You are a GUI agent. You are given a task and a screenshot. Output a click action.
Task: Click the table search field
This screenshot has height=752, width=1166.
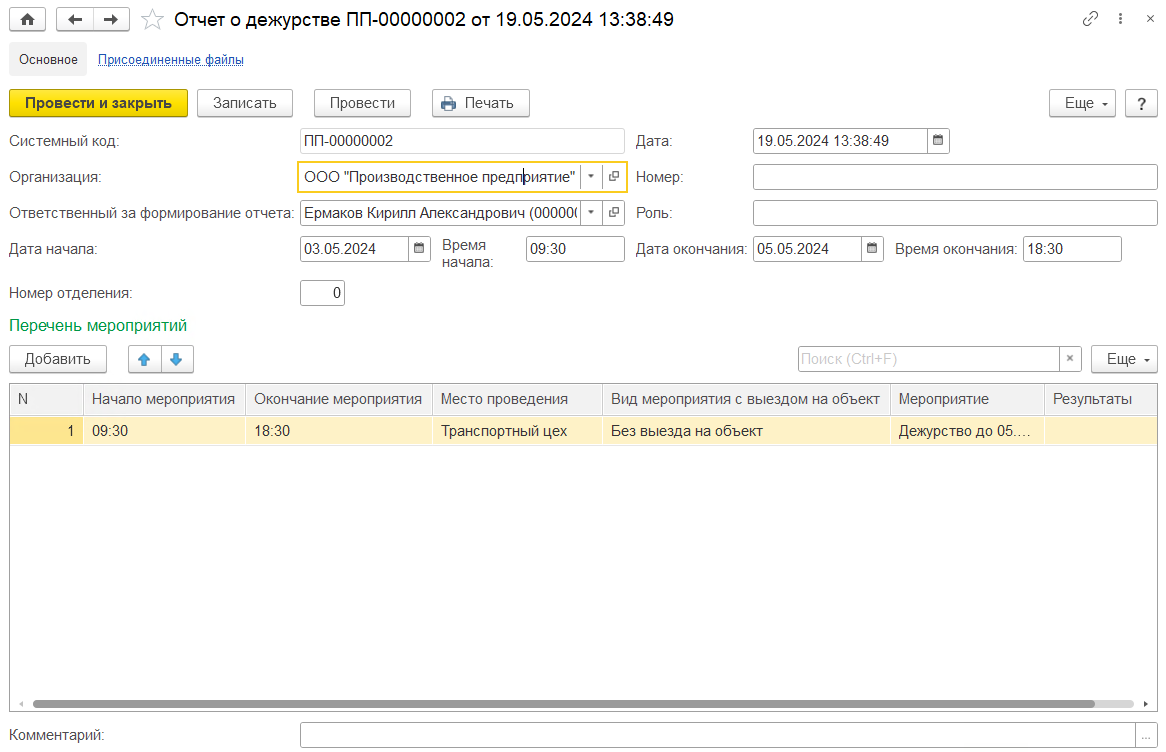click(927, 359)
